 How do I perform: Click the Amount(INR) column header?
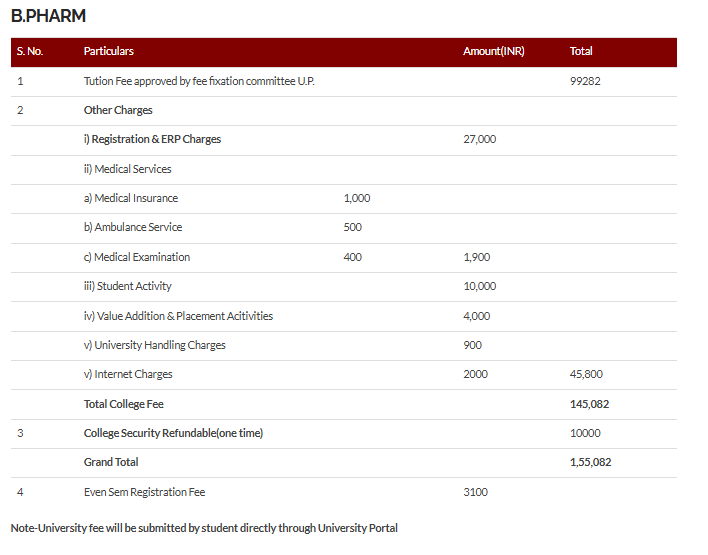coord(494,51)
